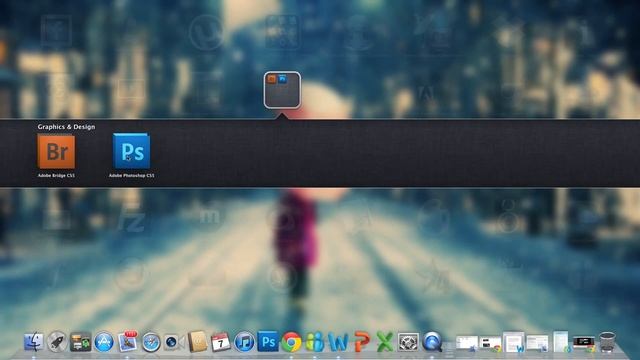Launch Microsoft PowerPoint from the Dock
The width and height of the screenshot is (640, 360).
pyautogui.click(x=362, y=342)
